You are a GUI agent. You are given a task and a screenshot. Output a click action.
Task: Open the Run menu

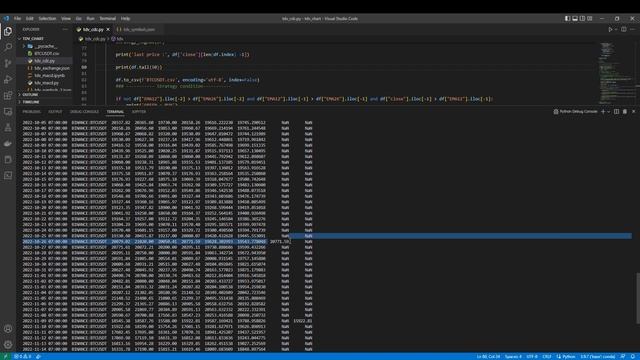tap(90, 18)
